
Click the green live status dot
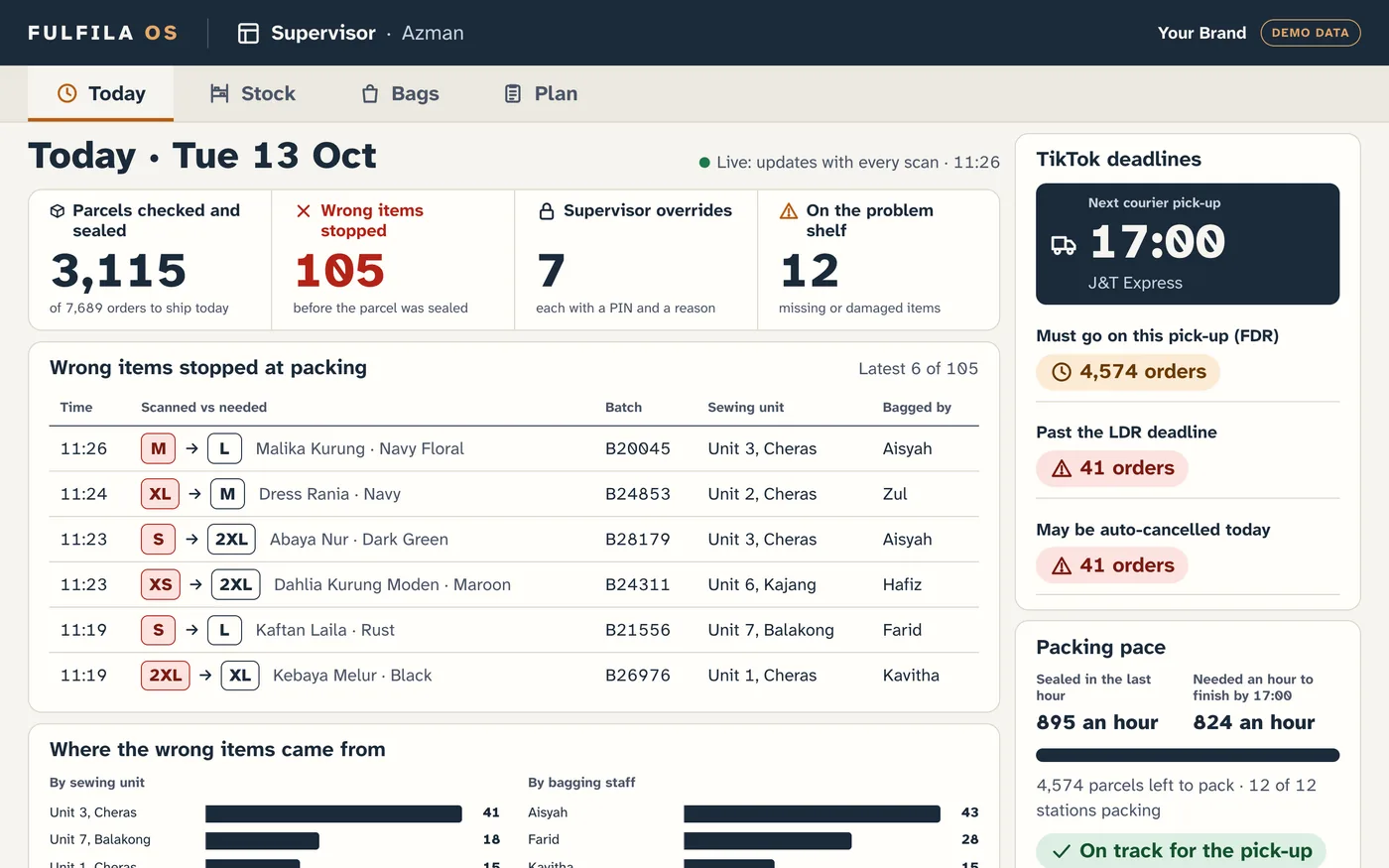click(x=704, y=163)
